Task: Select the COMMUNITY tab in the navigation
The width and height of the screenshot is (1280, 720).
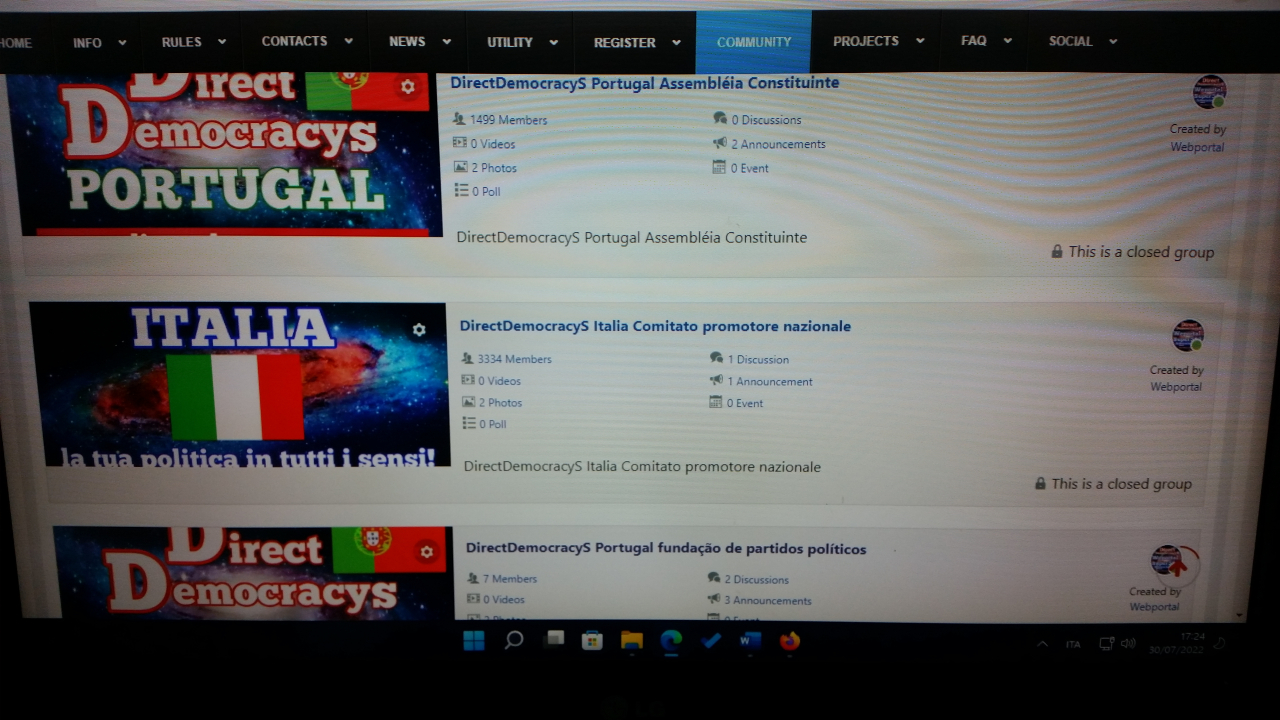Action: point(753,42)
